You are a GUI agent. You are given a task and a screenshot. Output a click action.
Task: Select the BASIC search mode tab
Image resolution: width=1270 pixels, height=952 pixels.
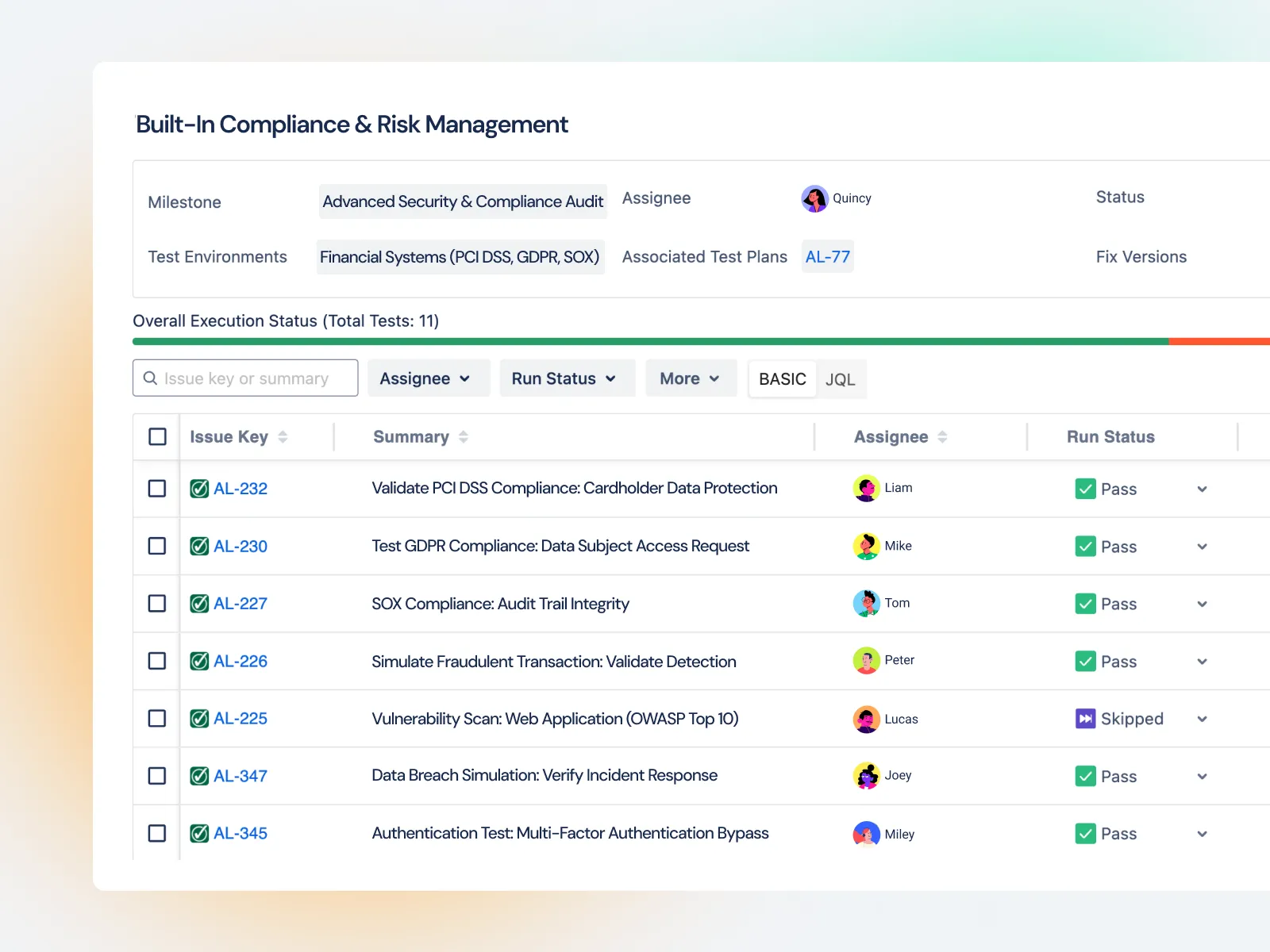782,379
